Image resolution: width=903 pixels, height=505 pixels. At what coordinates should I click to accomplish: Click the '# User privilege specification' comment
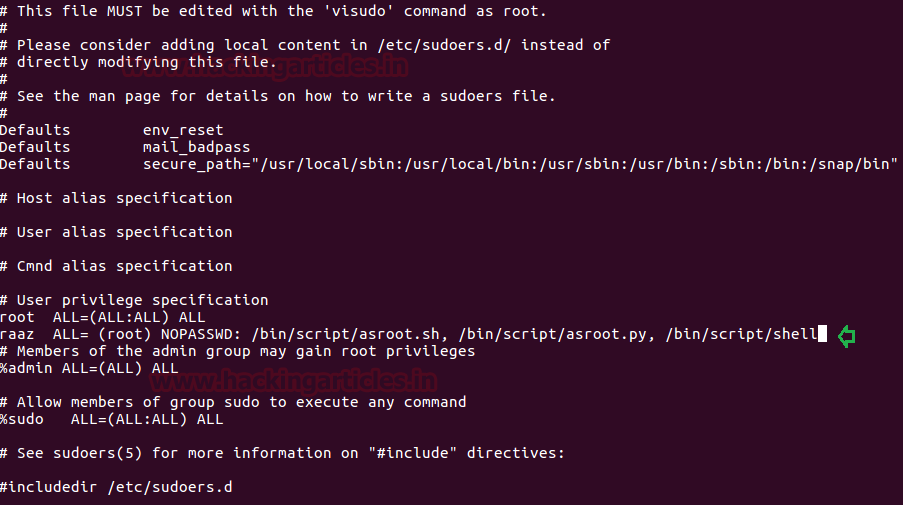pos(134,300)
